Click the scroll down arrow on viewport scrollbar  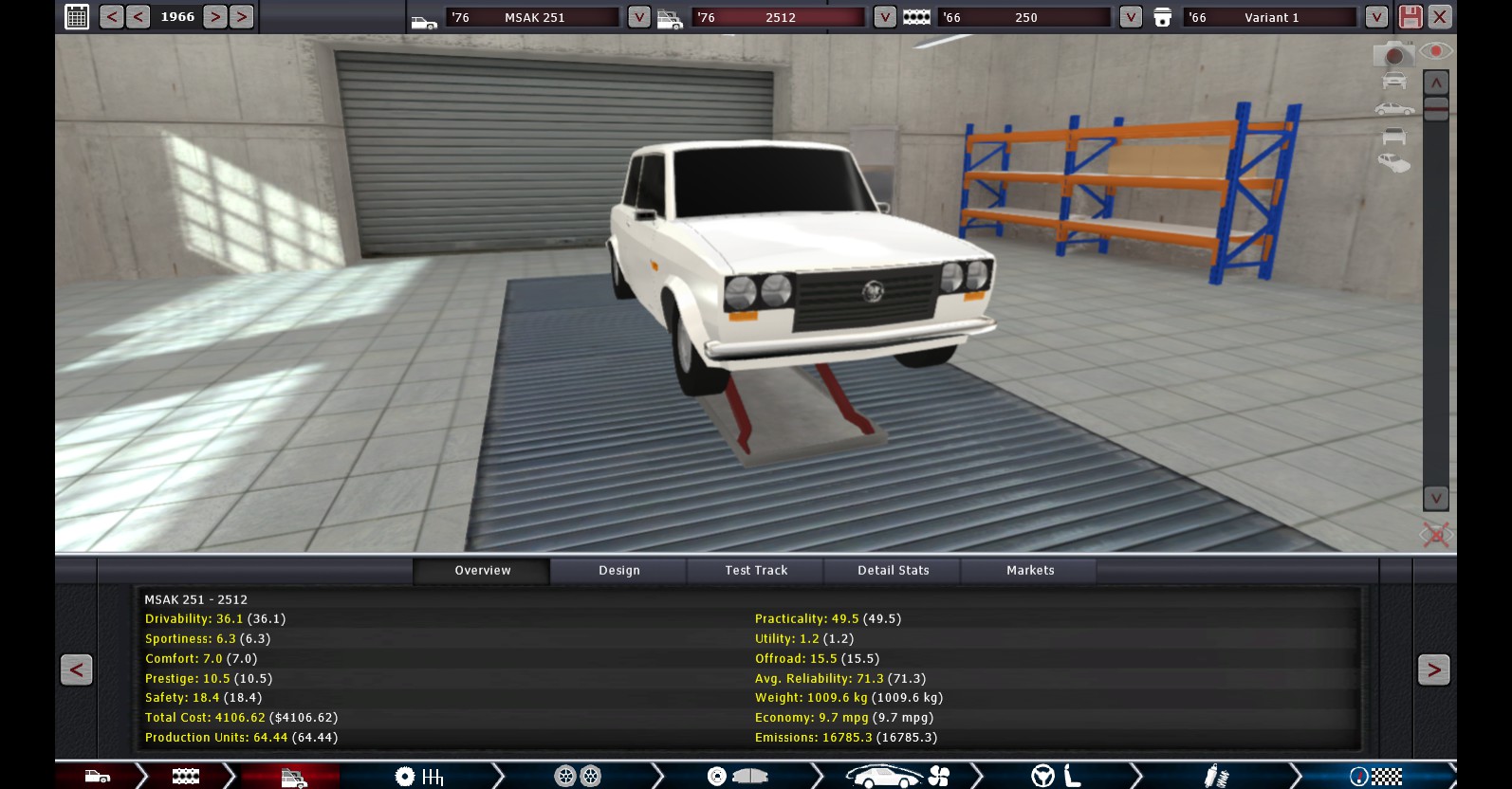1436,498
